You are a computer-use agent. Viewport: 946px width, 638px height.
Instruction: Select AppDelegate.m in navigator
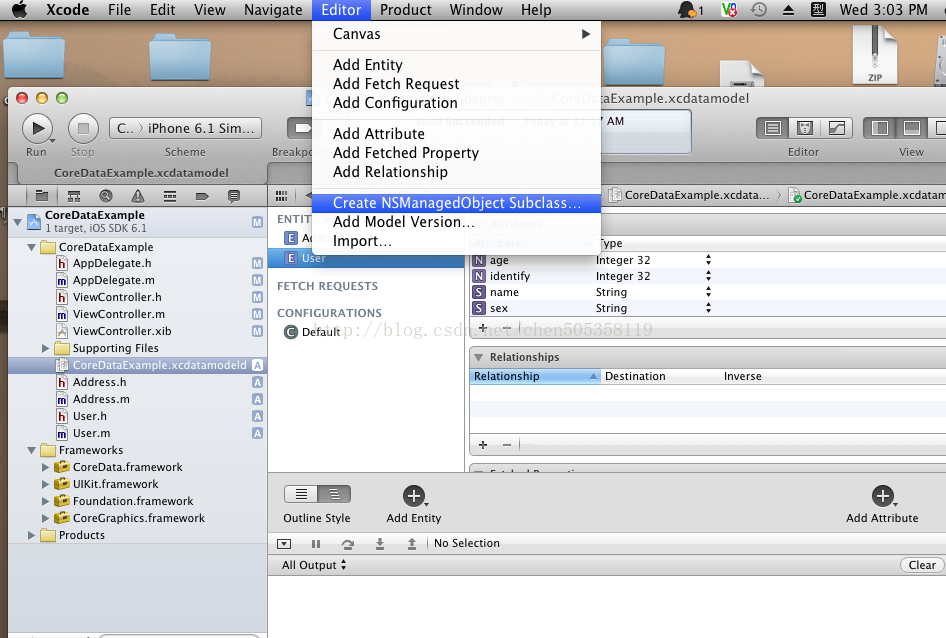pos(113,280)
